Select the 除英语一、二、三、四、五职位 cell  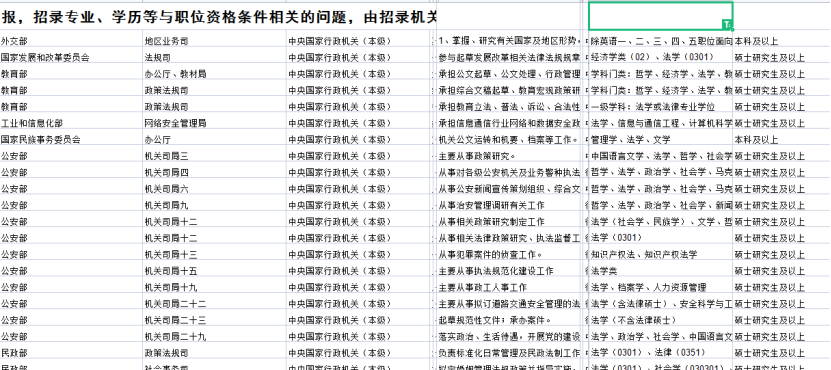(661, 41)
